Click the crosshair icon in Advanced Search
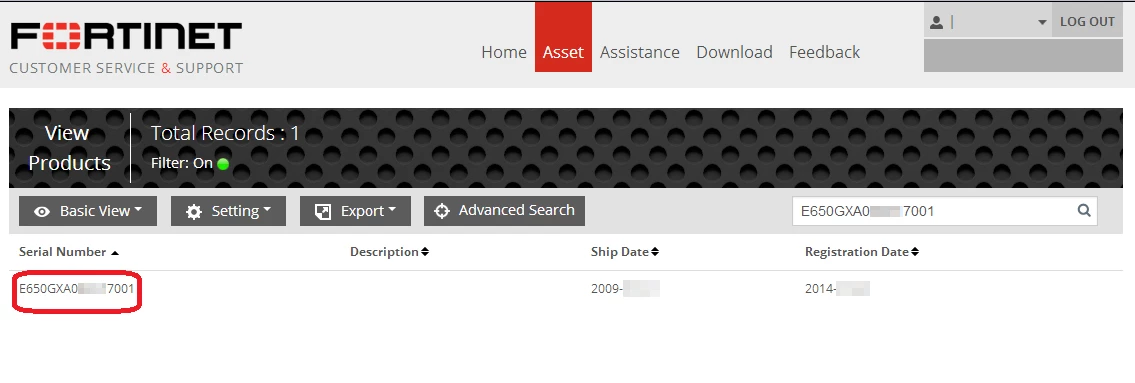The height and width of the screenshot is (383, 1135). coord(441,211)
